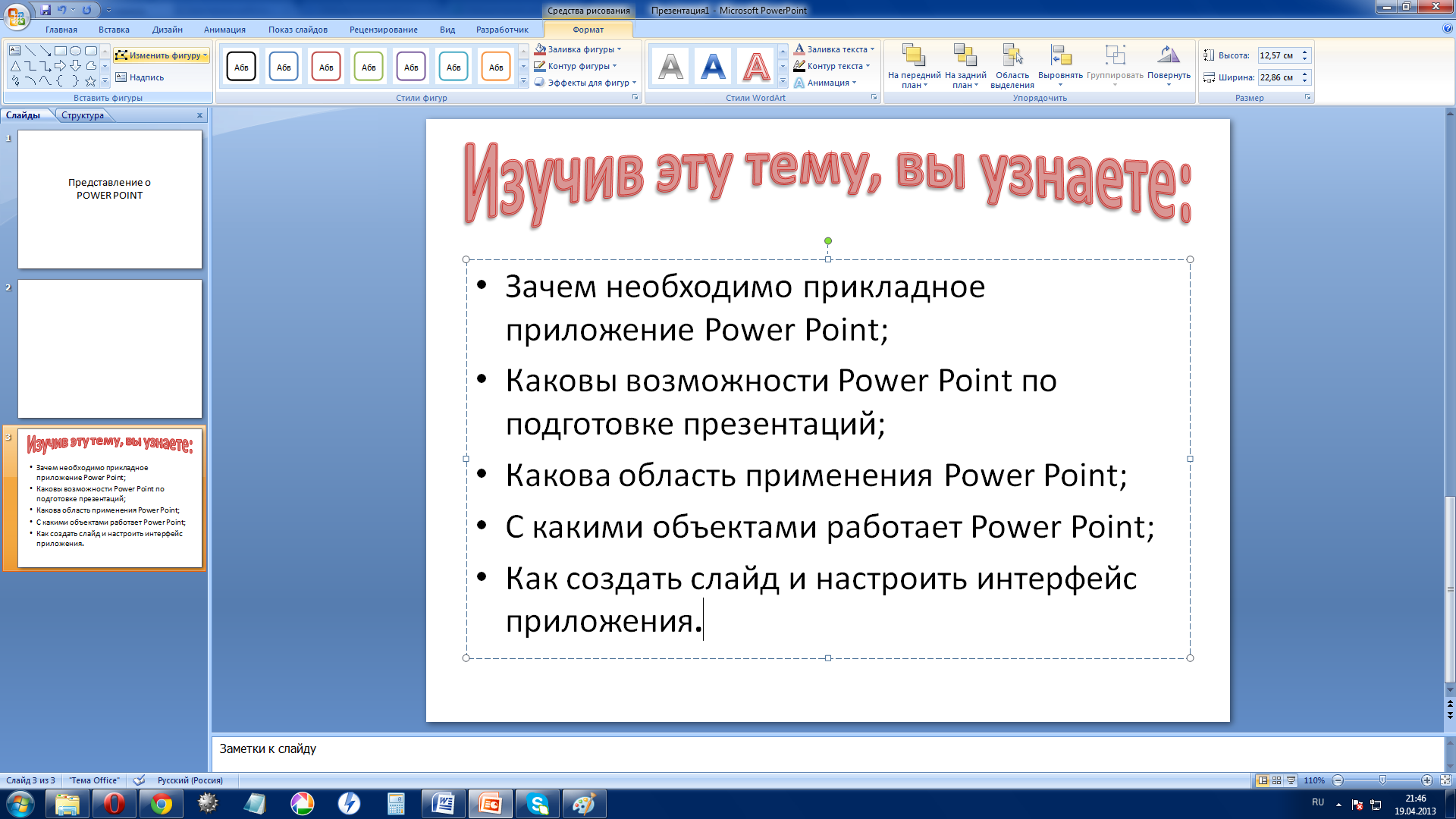Open the Изменить фигуру dropdown
Viewport: 1456px width, 819px height.
[162, 55]
